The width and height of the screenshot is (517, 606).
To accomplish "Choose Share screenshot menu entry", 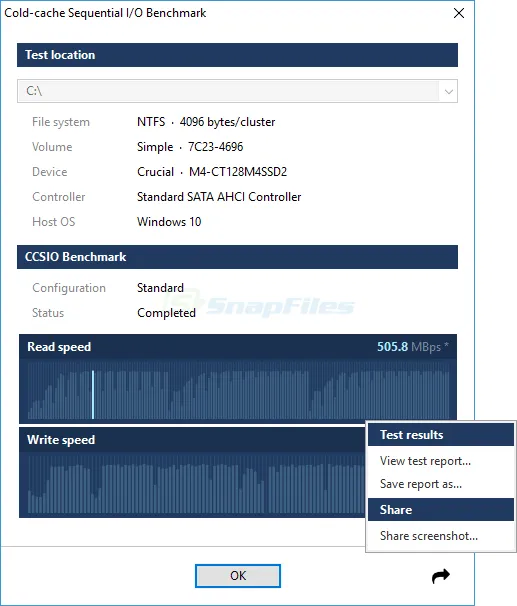I will click(429, 536).
